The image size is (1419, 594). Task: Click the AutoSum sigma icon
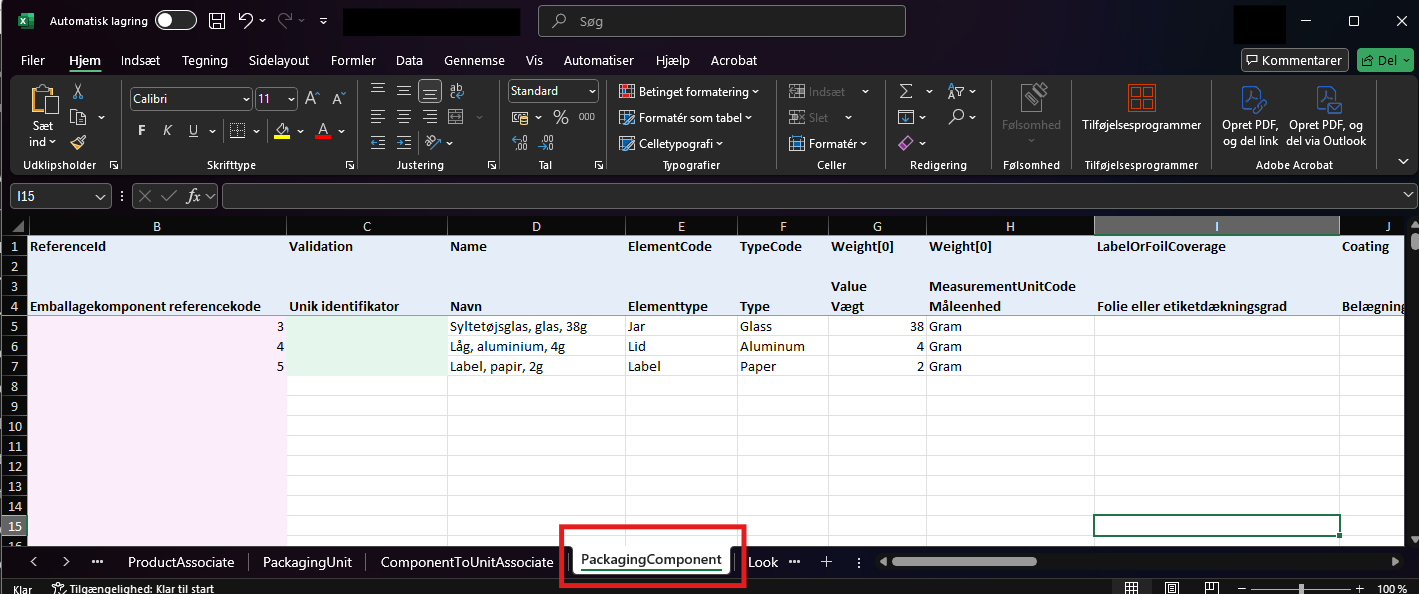[x=905, y=91]
